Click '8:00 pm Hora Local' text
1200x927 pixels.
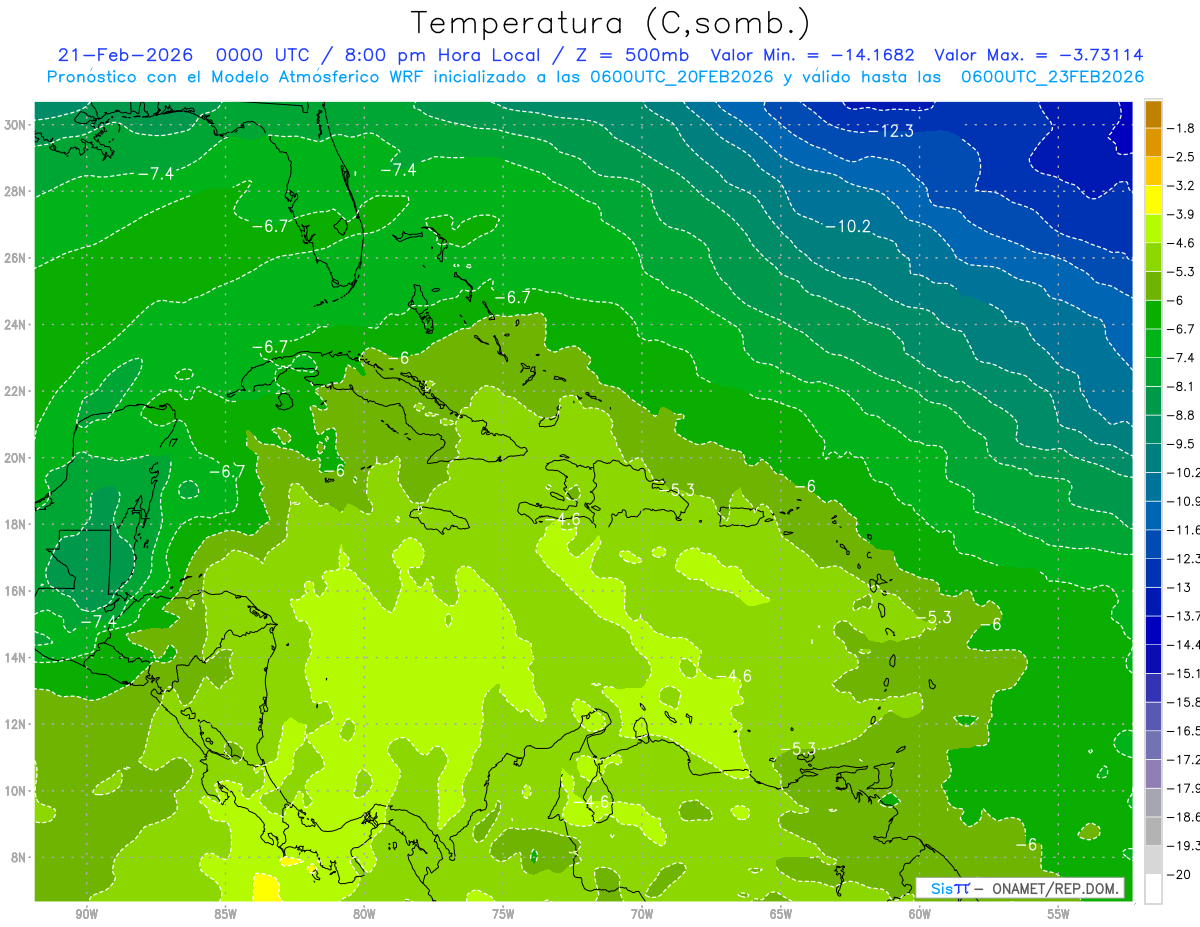coord(443,55)
